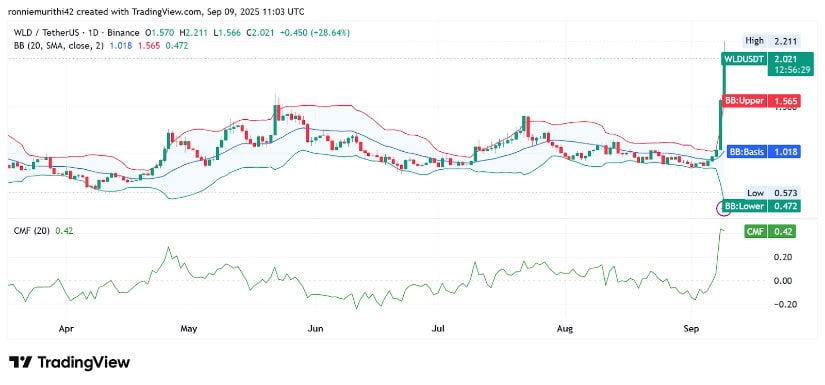Image resolution: width=825 pixels, height=385 pixels.
Task: Click the C2.021 close value in header
Action: click(260, 33)
